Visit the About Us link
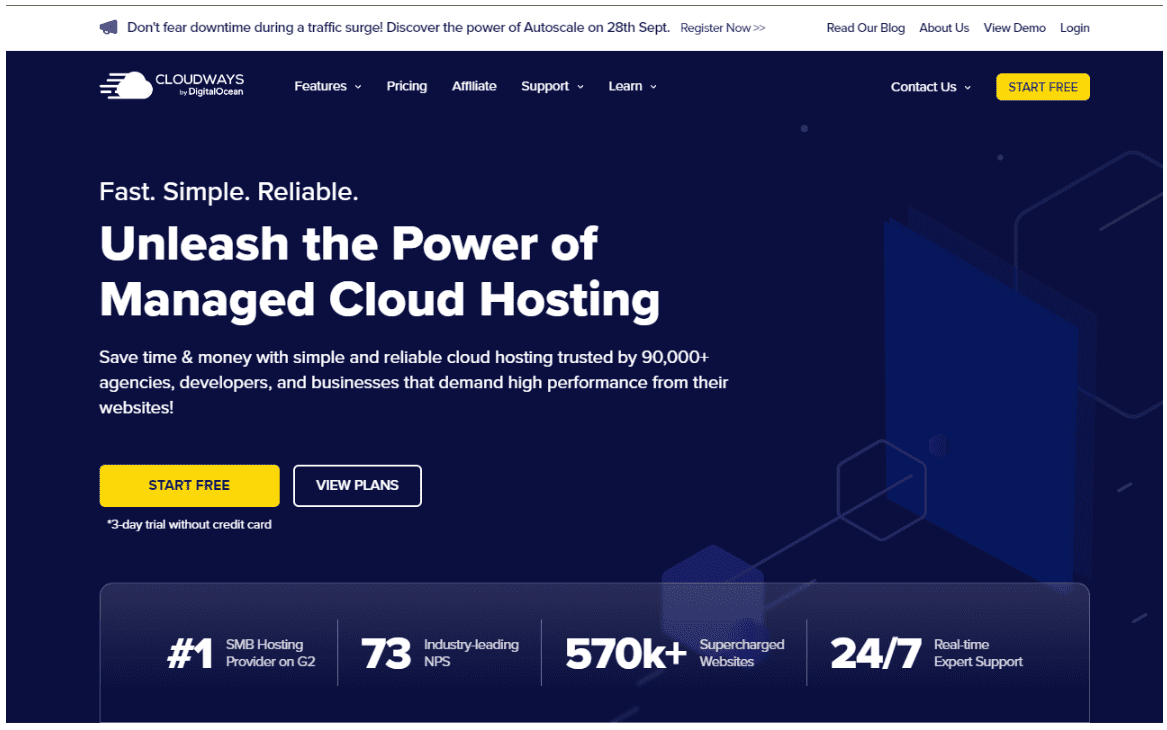The width and height of the screenshot is (1167, 730). tap(944, 28)
